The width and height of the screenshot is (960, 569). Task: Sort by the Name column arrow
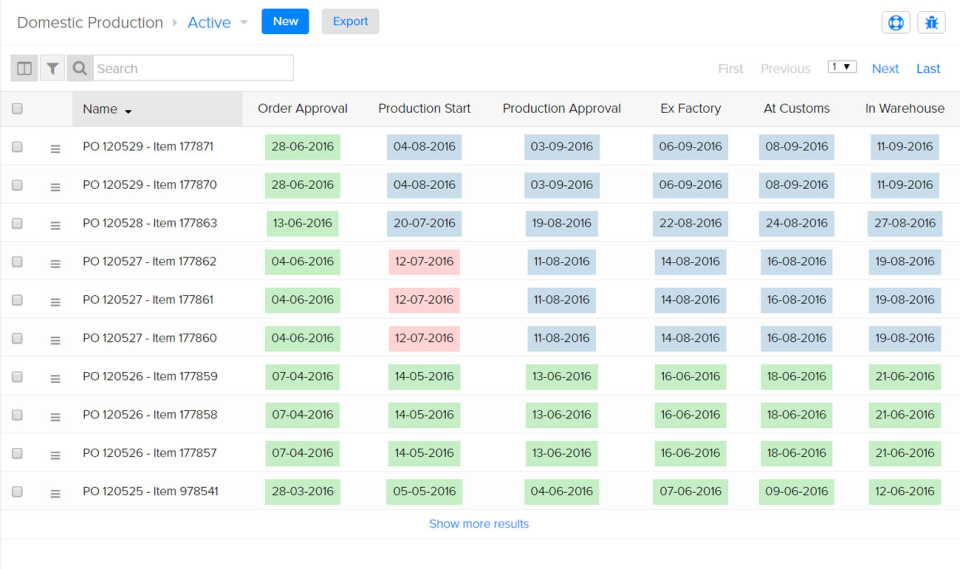tap(128, 111)
